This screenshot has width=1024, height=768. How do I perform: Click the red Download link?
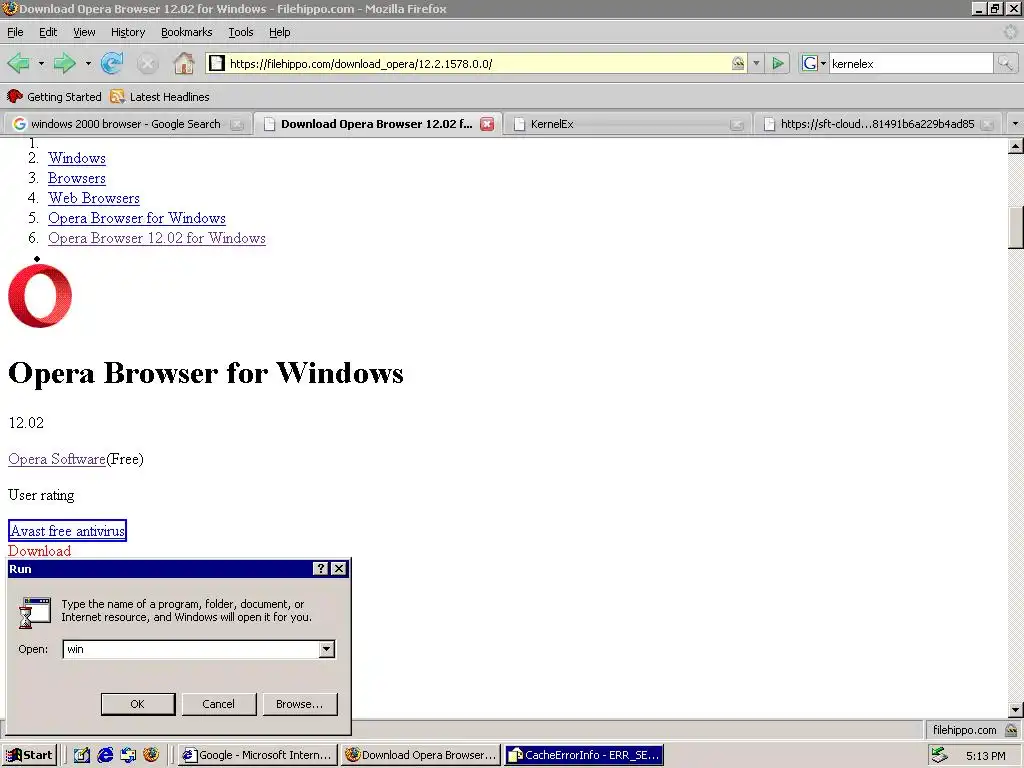39,551
